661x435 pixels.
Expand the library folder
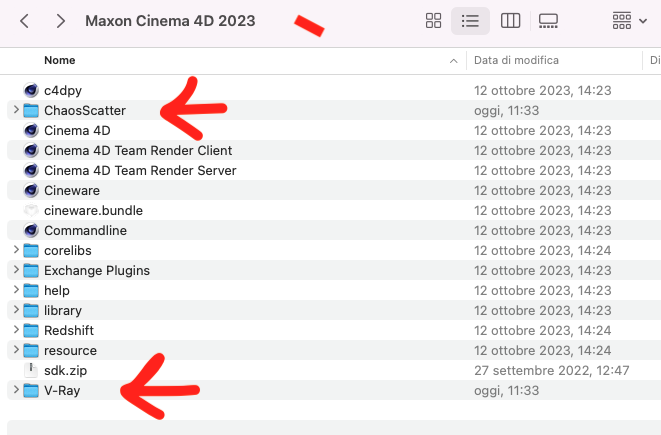coord(16,310)
